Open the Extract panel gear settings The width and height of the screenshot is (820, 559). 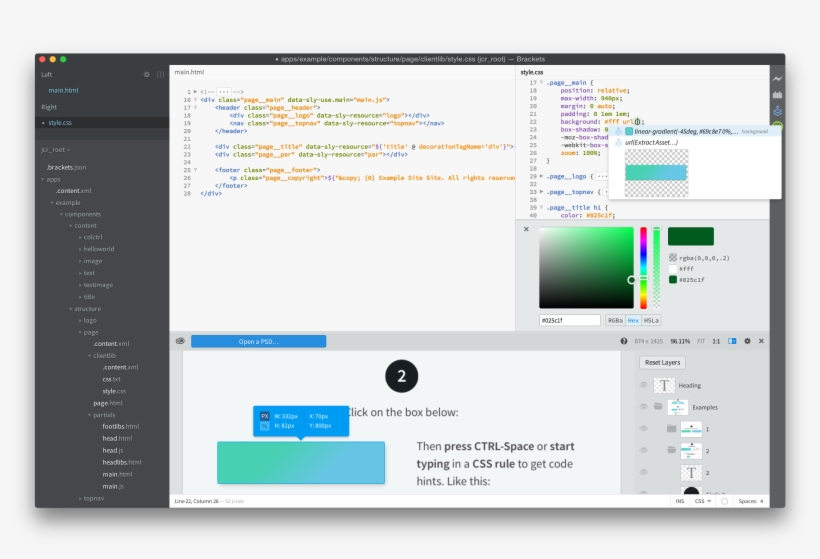coord(747,341)
